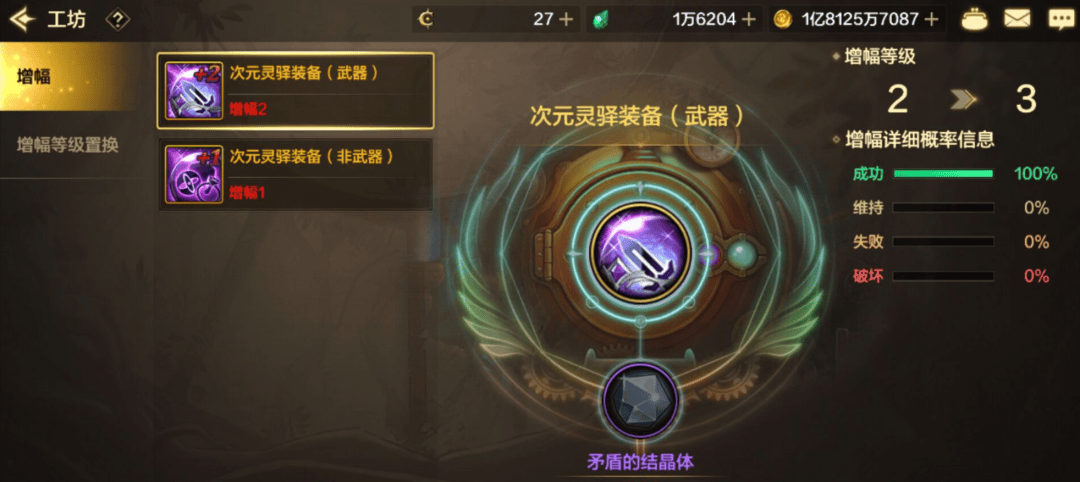This screenshot has height=482, width=1080.
Task: Click the 矛盾的结晶体 crystal material slot
Action: [x=641, y=401]
